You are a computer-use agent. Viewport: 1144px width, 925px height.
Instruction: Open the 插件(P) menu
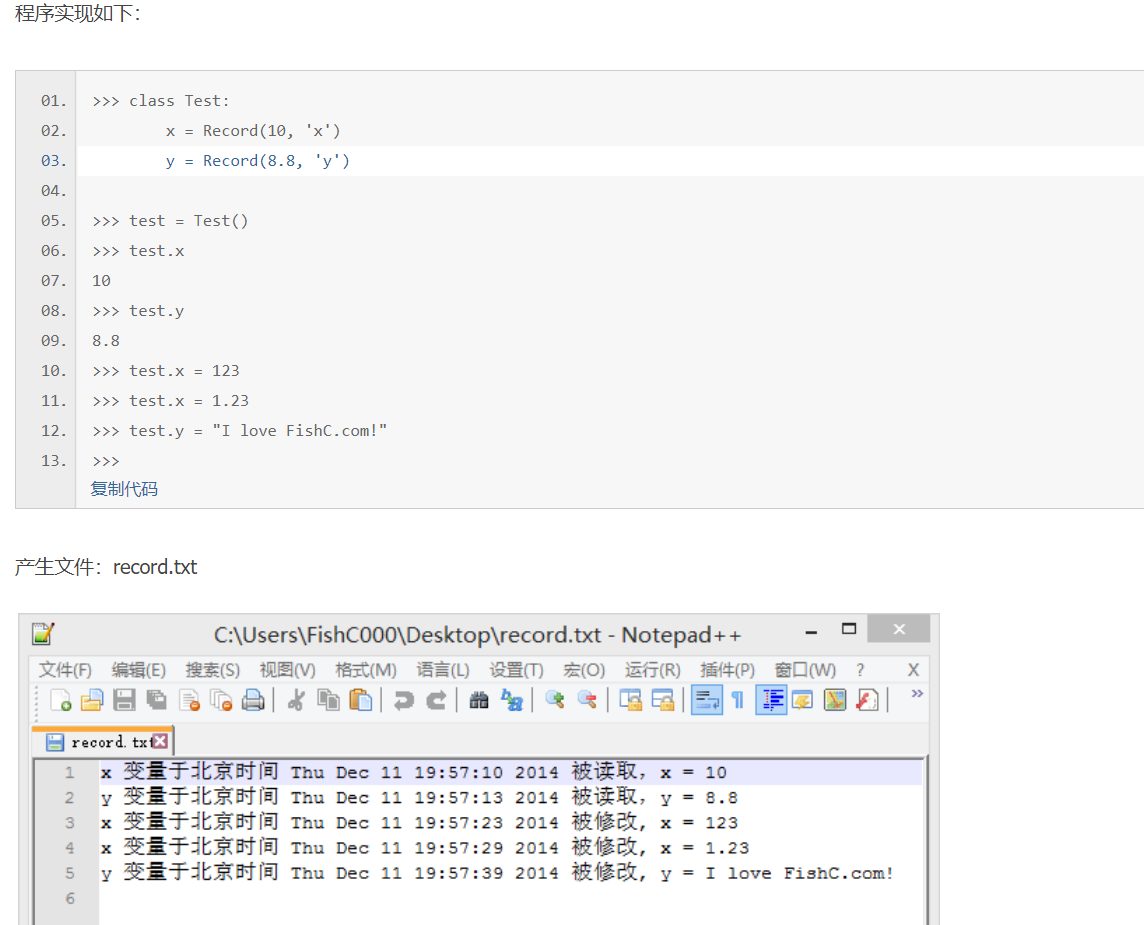(x=727, y=670)
